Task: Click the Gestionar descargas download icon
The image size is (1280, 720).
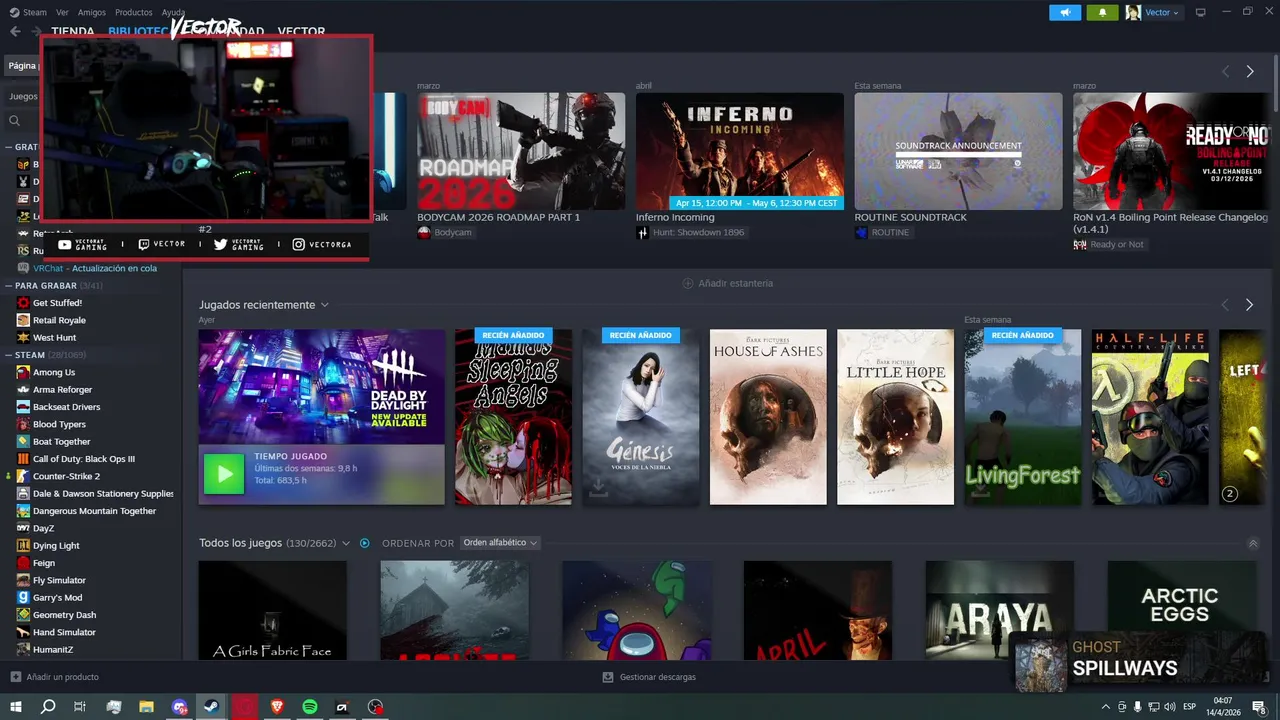Action: 607,677
